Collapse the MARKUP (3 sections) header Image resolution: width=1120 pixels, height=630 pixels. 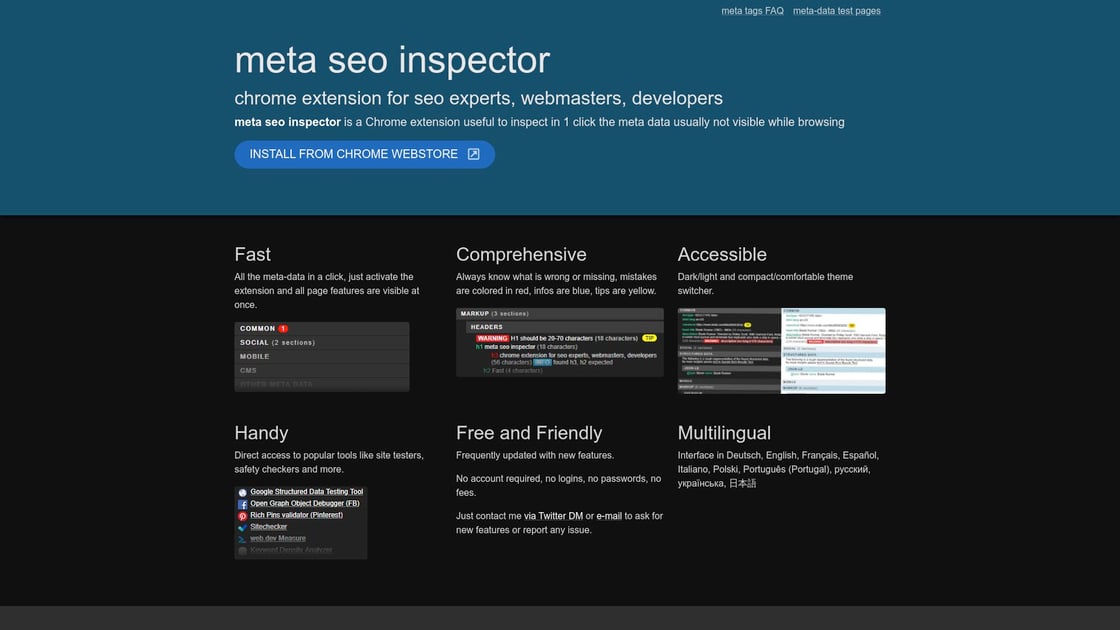(x=494, y=314)
